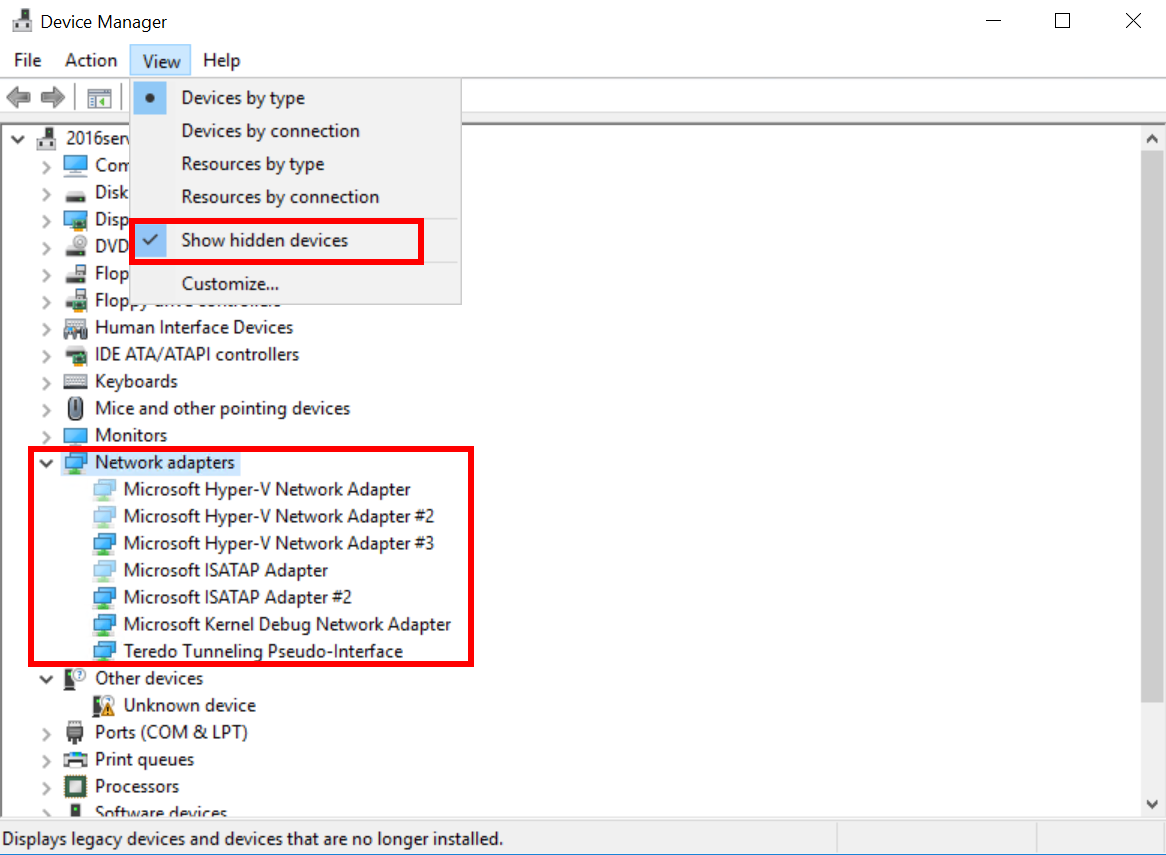The height and width of the screenshot is (855, 1166).
Task: Collapse the Other devices category
Action: coord(46,679)
